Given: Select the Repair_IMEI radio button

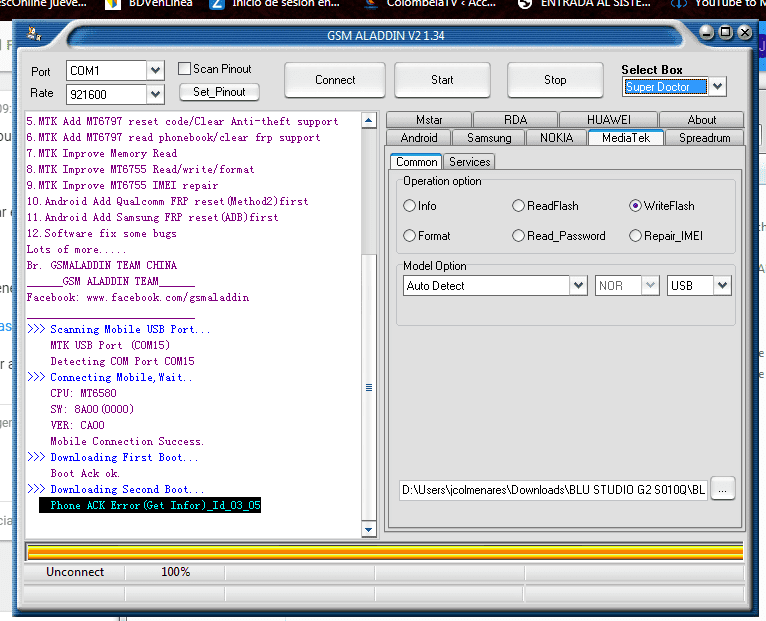Looking at the screenshot, I should [635, 236].
